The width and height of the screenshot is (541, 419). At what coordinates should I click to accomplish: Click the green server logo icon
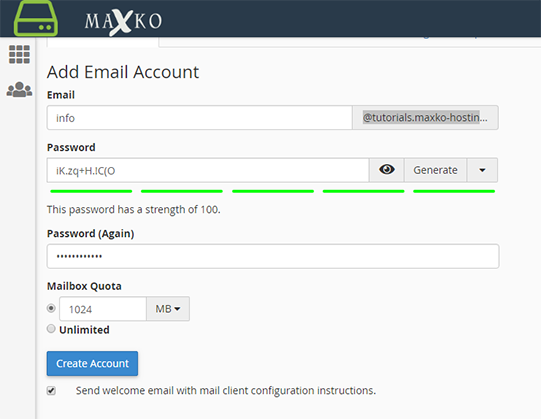(36, 18)
